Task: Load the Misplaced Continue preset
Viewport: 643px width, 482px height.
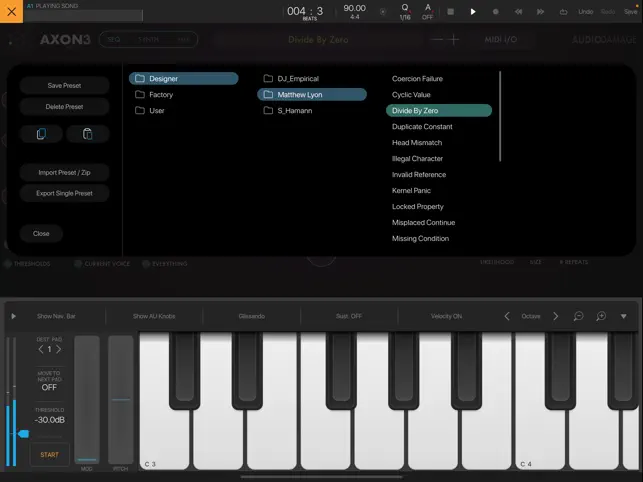Action: (x=439, y=222)
